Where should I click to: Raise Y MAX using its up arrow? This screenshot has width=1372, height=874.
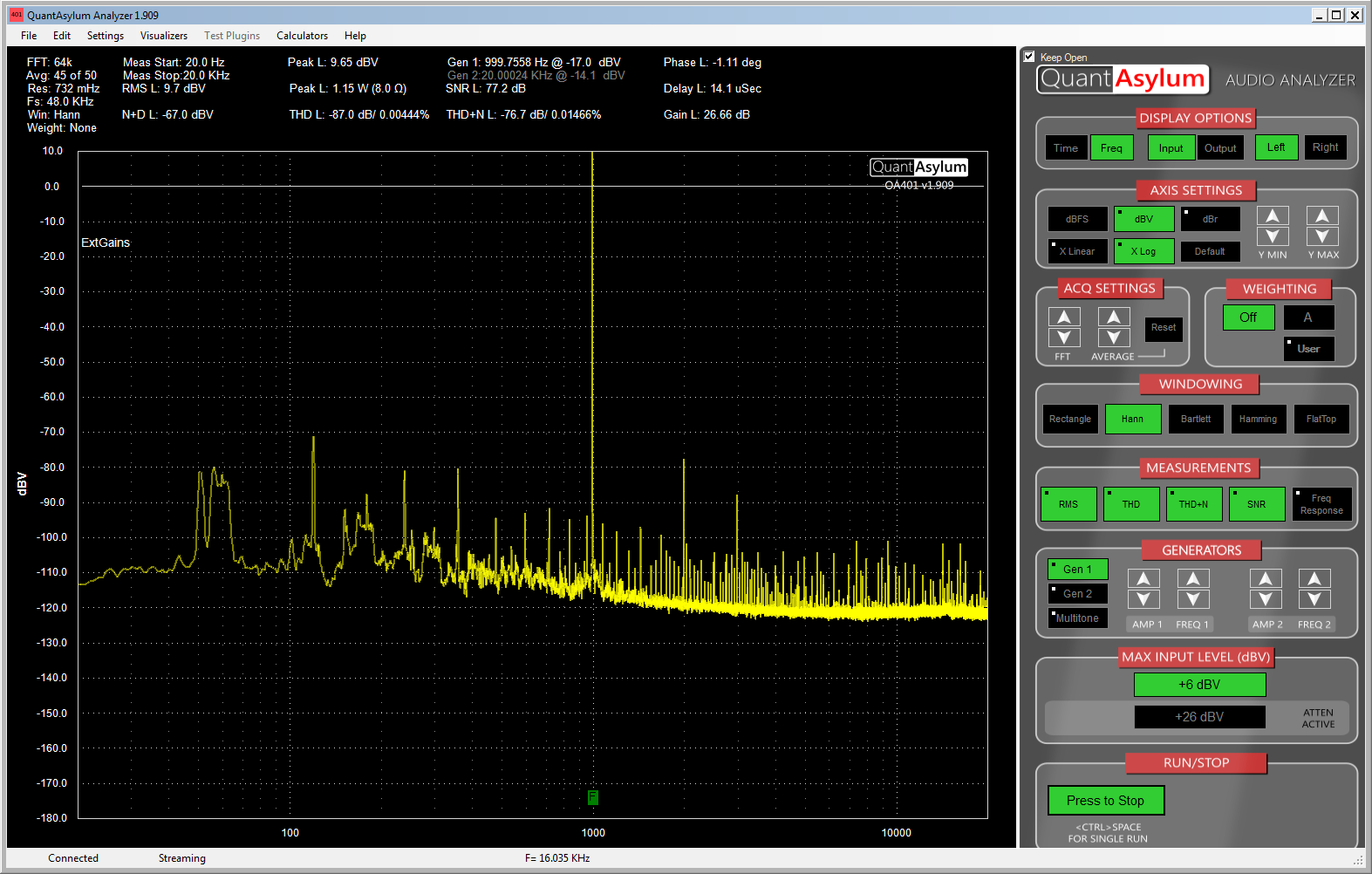click(1322, 215)
